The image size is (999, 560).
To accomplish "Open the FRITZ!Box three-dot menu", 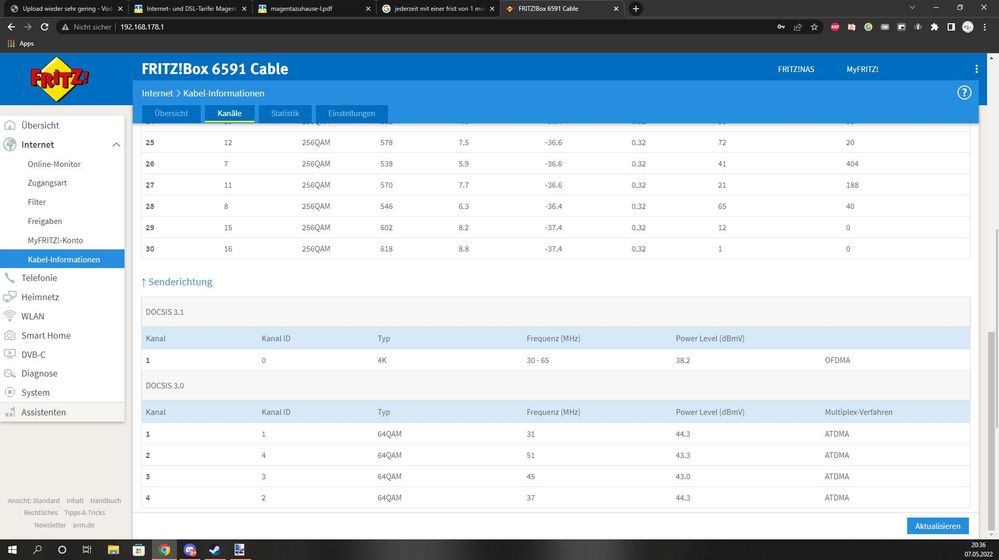I will [x=976, y=69].
